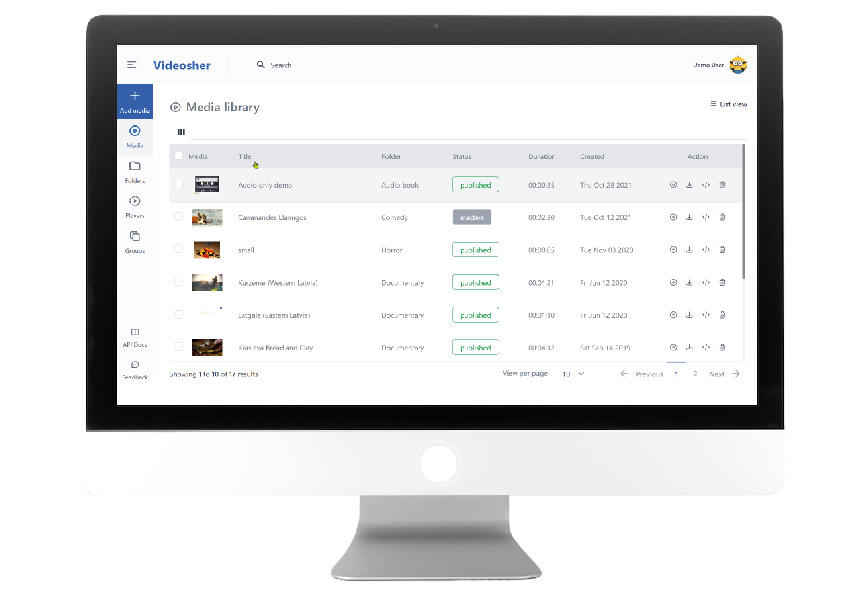Open Groups in the sidebar

(x=135, y=237)
